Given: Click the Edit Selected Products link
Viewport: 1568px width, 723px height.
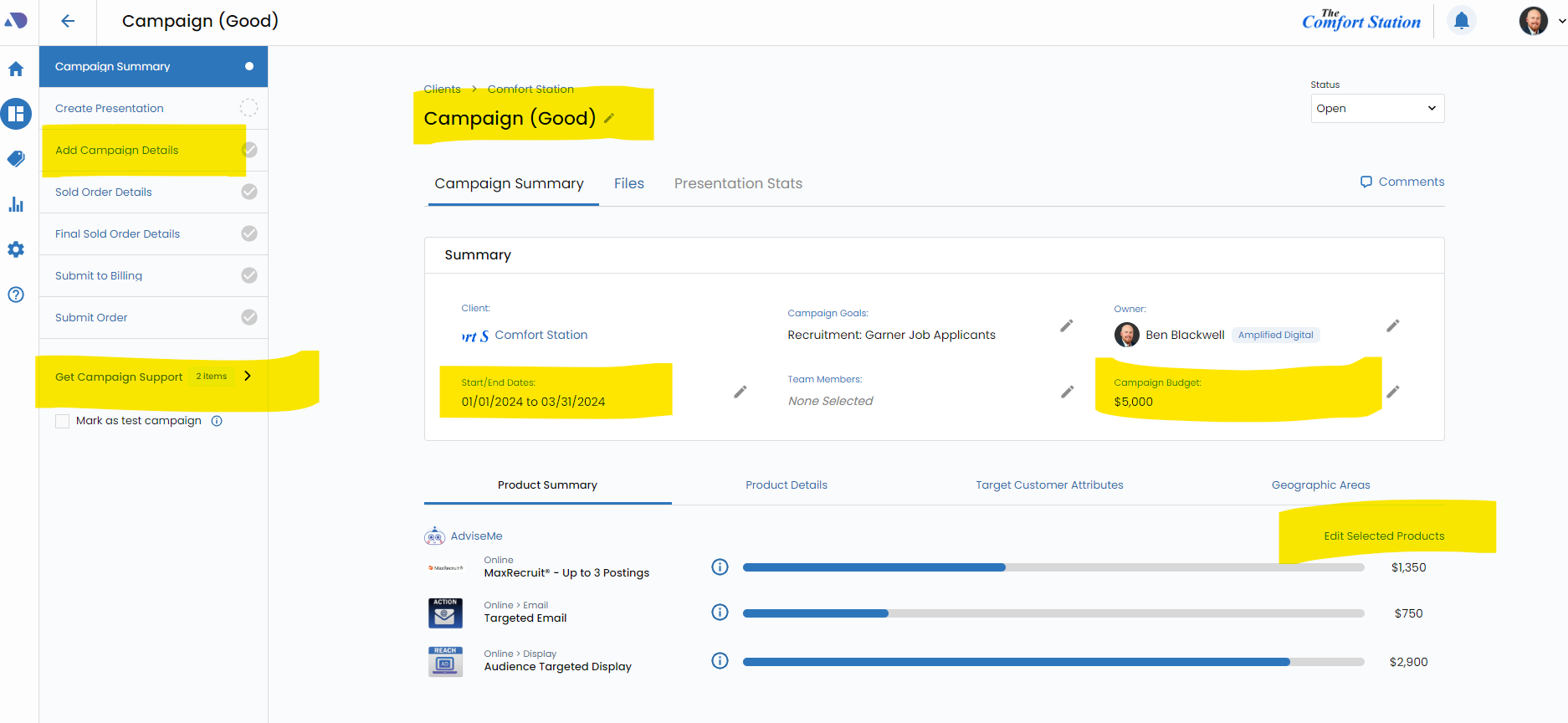Looking at the screenshot, I should (1383, 536).
